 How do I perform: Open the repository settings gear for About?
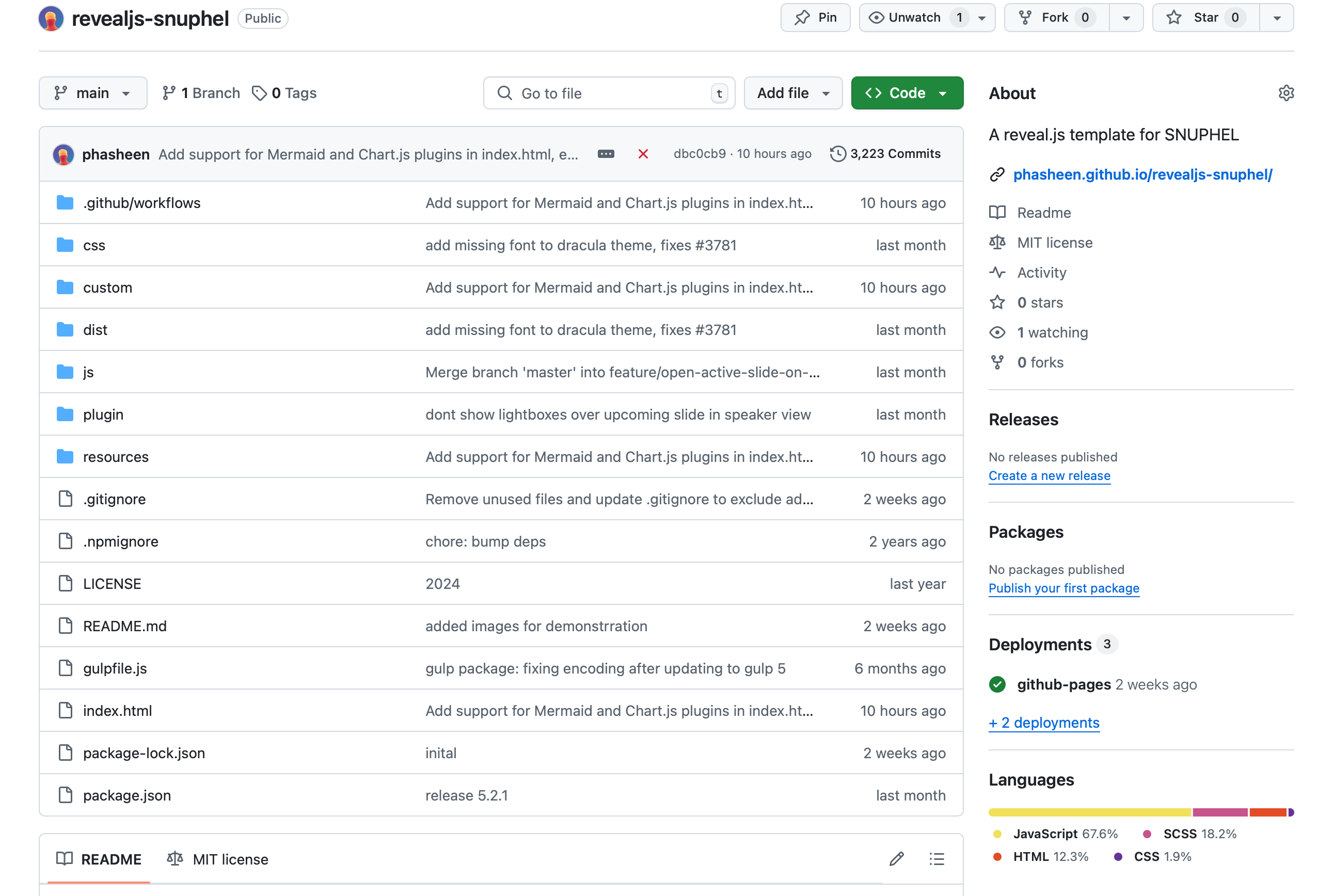tap(1285, 92)
